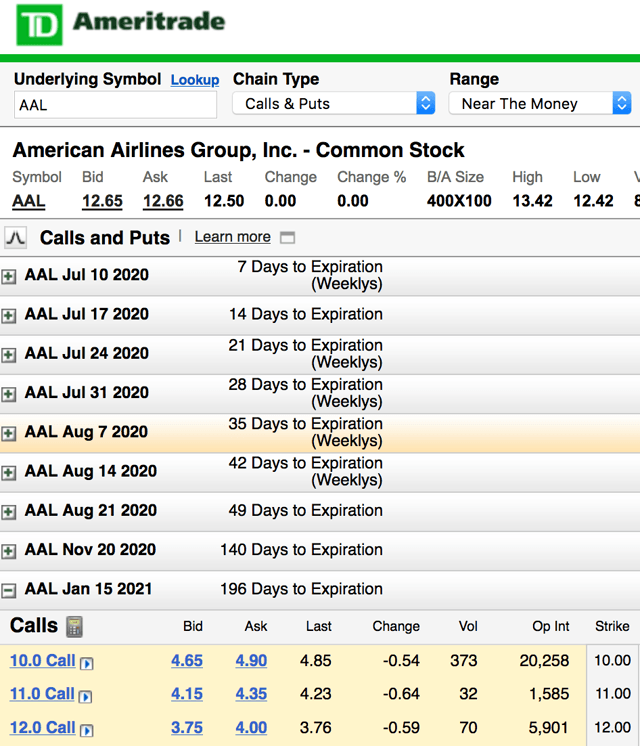Open the calculator icon next to Calls
640x746 pixels.
pos(74,627)
